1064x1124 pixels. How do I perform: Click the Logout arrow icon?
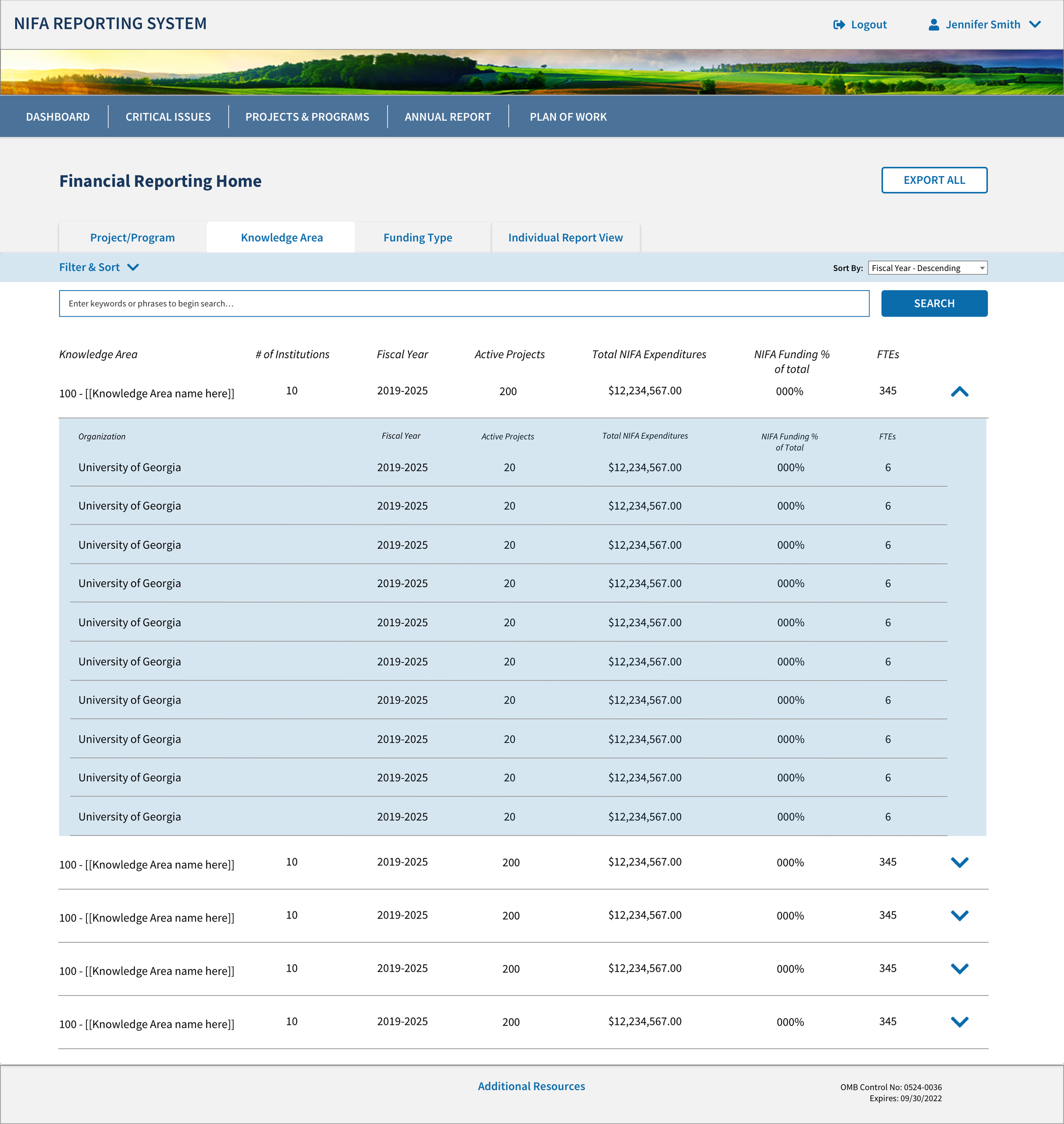coord(838,25)
